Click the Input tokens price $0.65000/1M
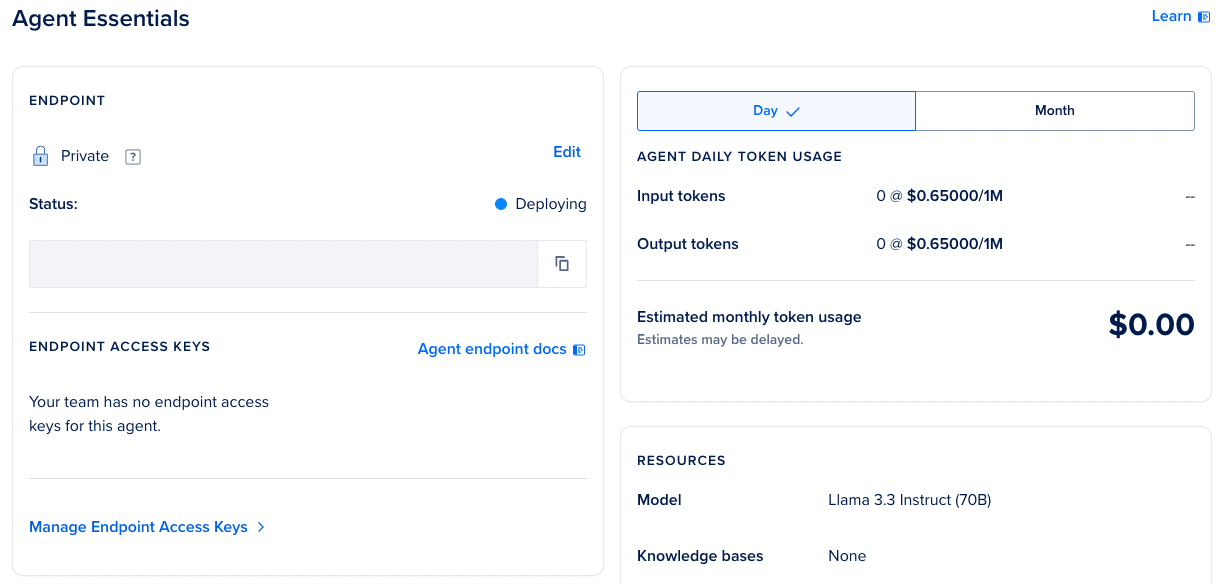The width and height of the screenshot is (1218, 585). click(x=954, y=196)
